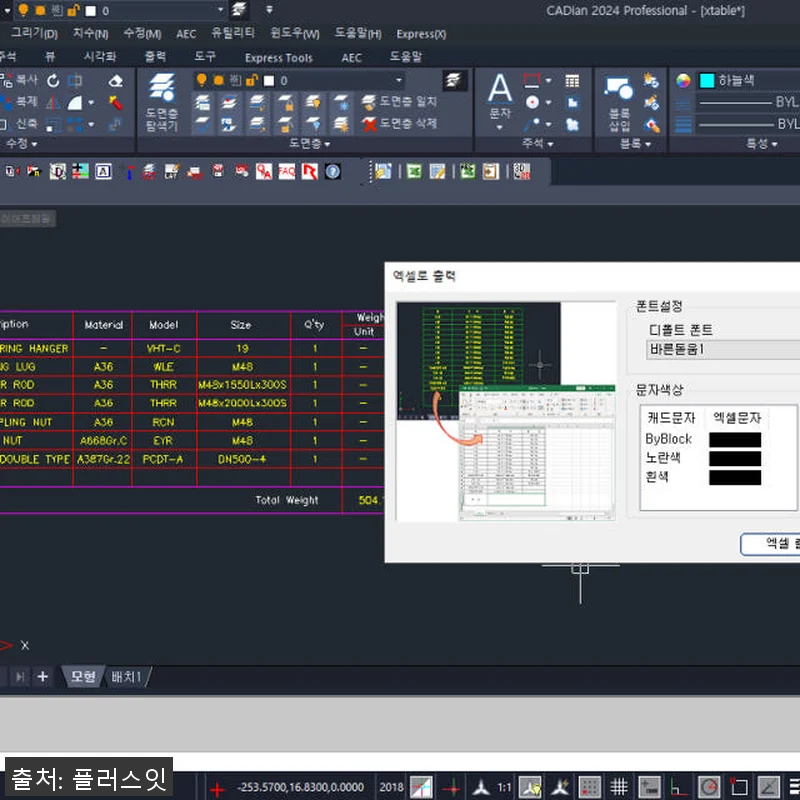Switch to the 배치1 layout tab

coord(126,677)
